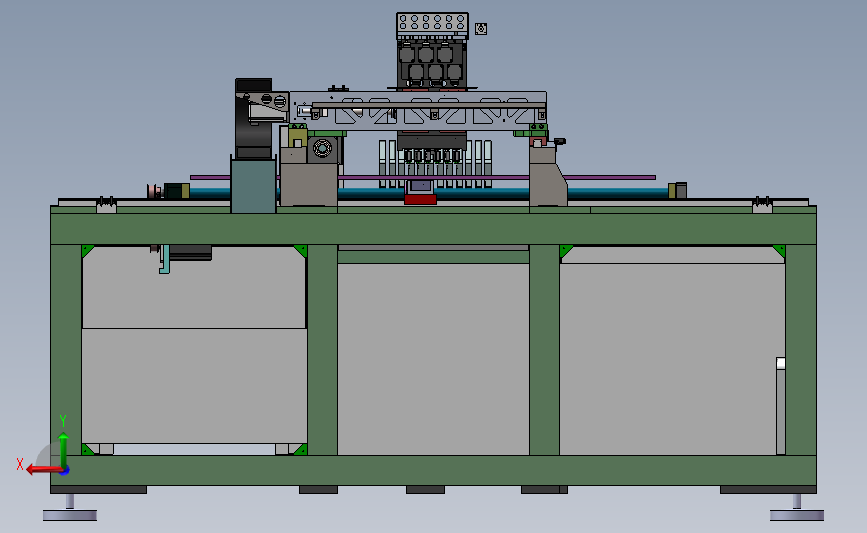Select the top connector block with round holes
Image resolution: width=867 pixels, height=533 pixels.
pos(432,26)
